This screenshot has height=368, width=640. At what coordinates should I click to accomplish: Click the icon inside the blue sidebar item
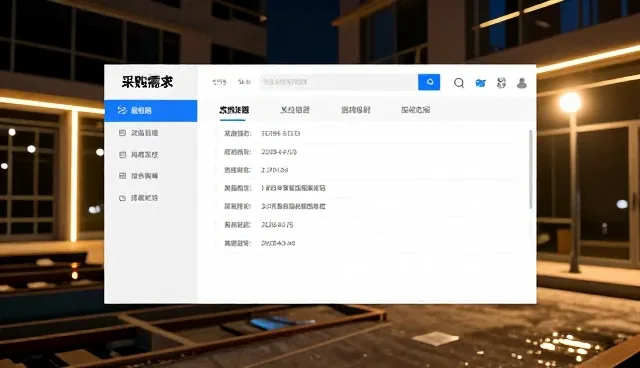click(x=122, y=110)
